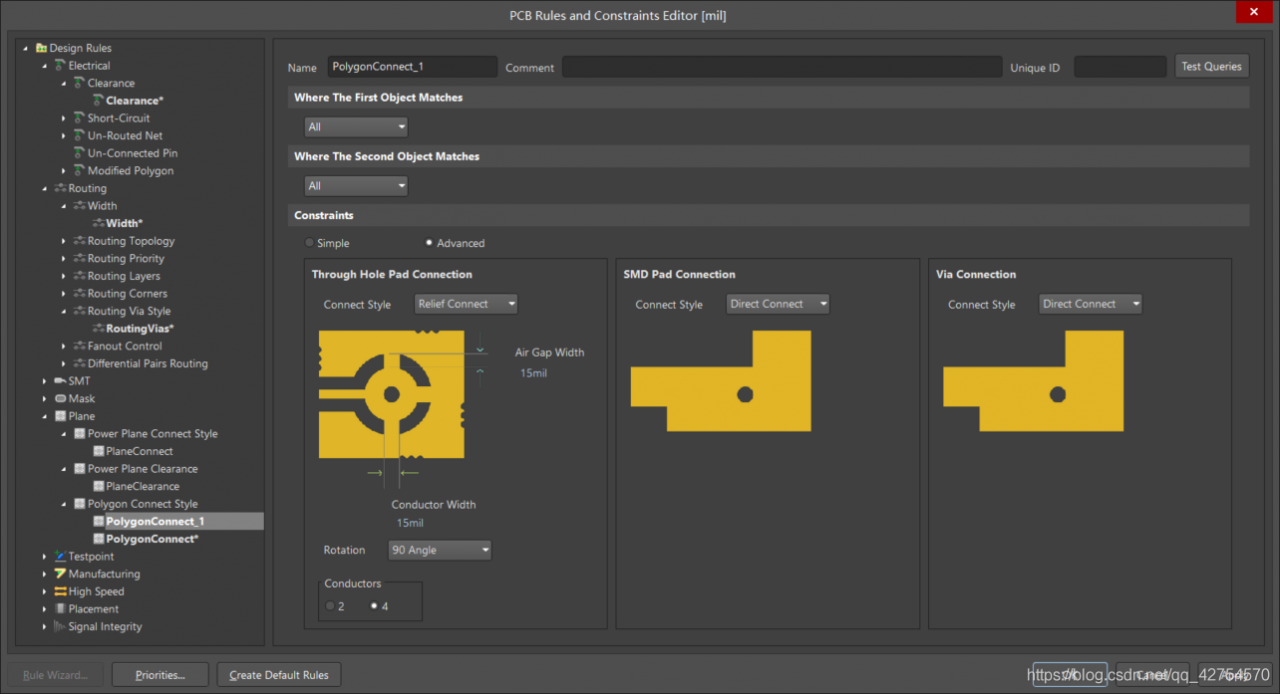1280x694 pixels.
Task: Select the Advanced constraints radio button
Action: (x=429, y=243)
